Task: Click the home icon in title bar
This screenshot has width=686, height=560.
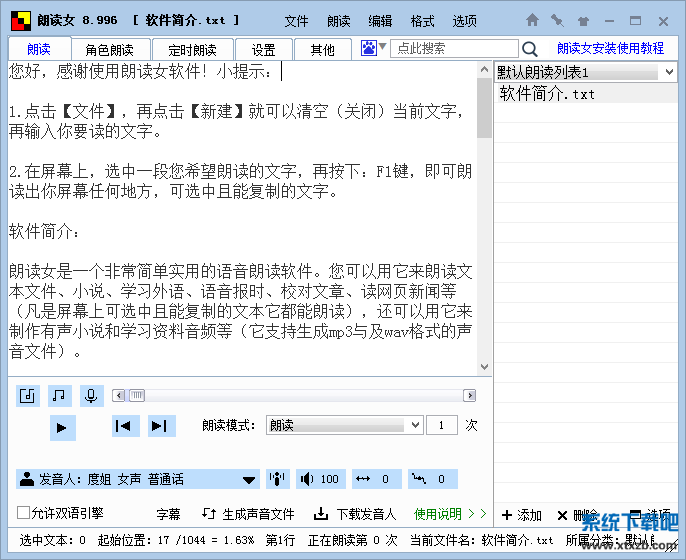Action: coord(532,20)
